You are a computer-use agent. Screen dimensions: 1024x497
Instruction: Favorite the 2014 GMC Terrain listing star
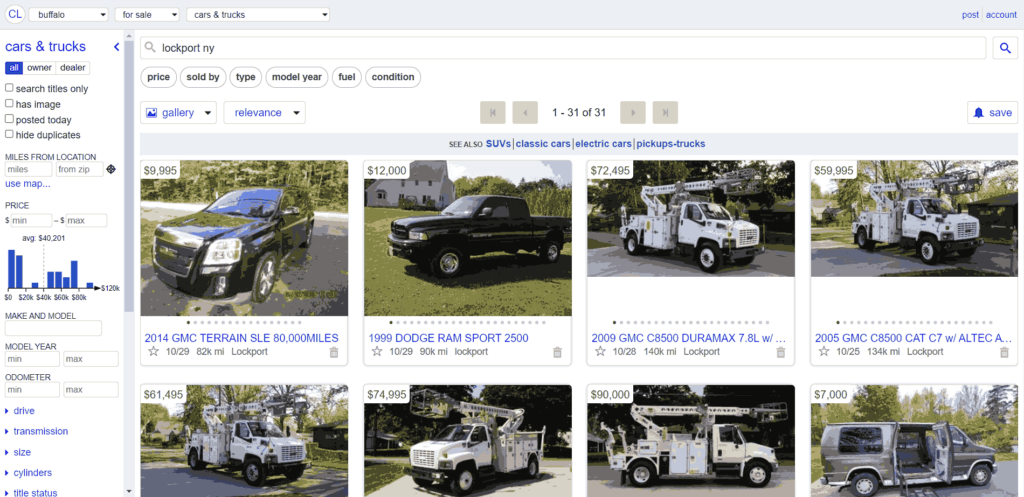coord(153,351)
